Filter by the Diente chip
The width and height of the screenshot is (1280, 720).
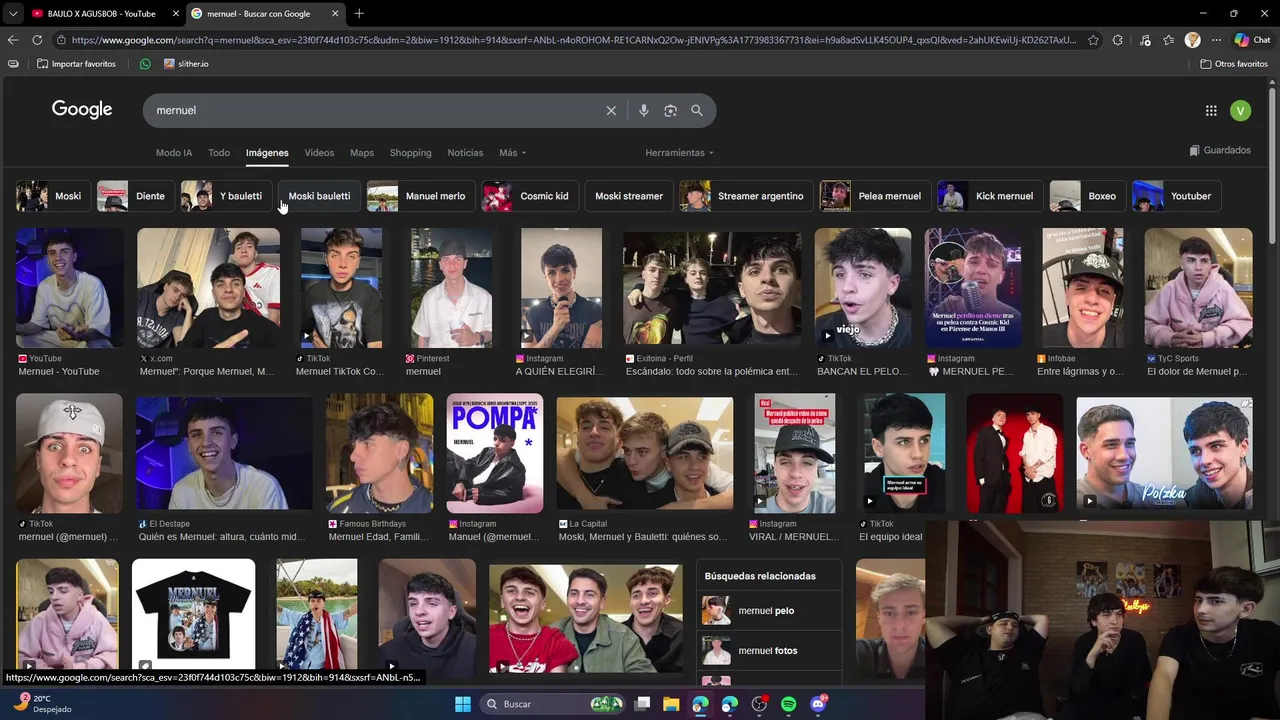pyautogui.click(x=135, y=196)
